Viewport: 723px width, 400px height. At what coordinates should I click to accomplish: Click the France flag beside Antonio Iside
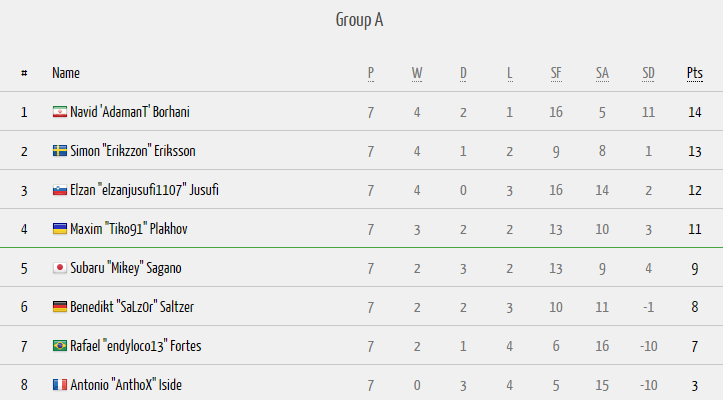coord(59,385)
